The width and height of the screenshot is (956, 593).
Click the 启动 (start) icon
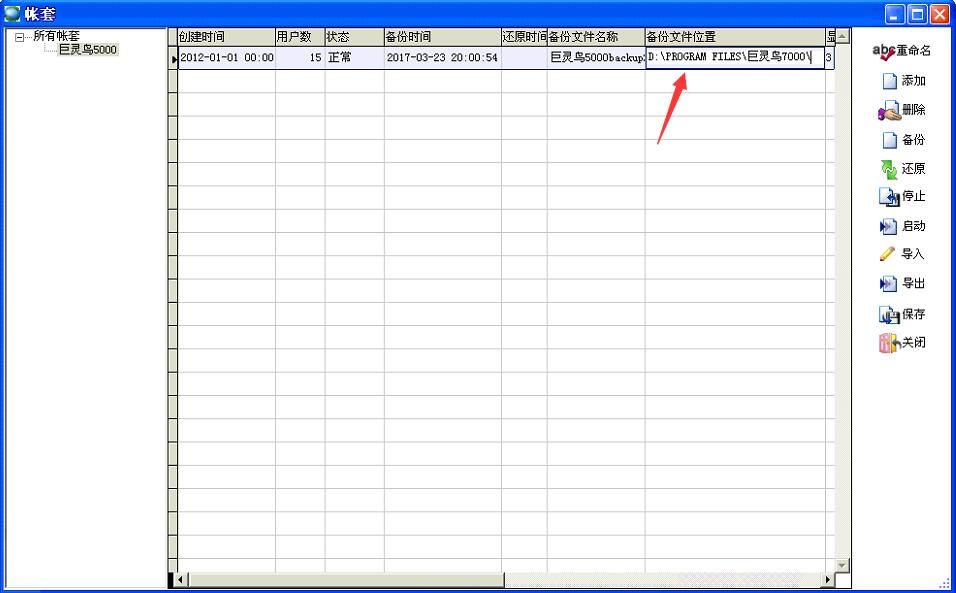[x=888, y=227]
